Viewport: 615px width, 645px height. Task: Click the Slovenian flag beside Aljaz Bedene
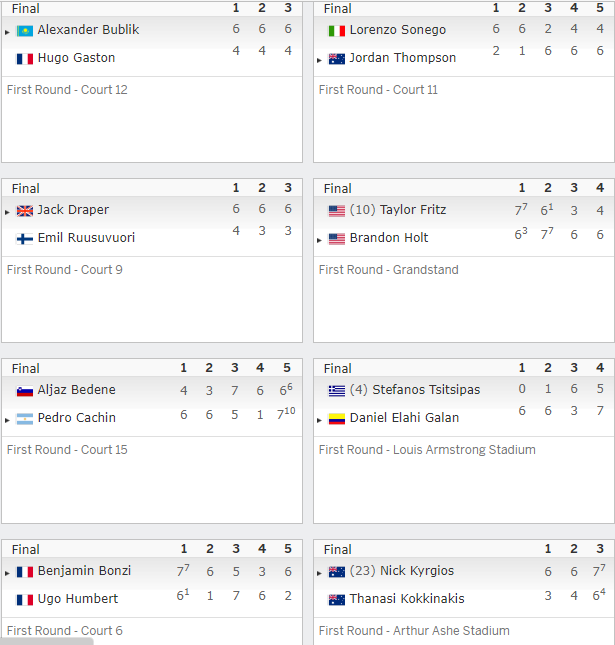pos(25,391)
